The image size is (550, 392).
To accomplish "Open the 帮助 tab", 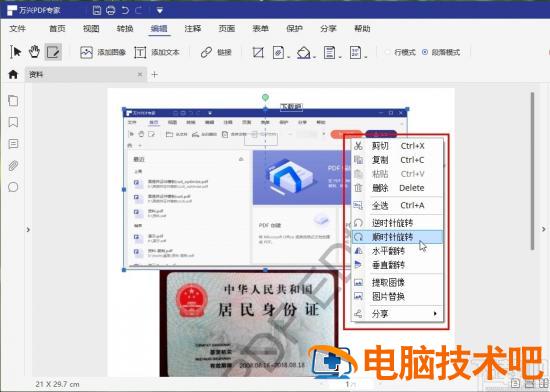I will [x=362, y=28].
